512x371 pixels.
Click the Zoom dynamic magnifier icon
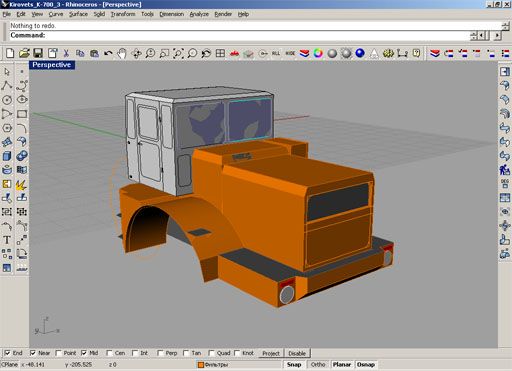(150, 53)
